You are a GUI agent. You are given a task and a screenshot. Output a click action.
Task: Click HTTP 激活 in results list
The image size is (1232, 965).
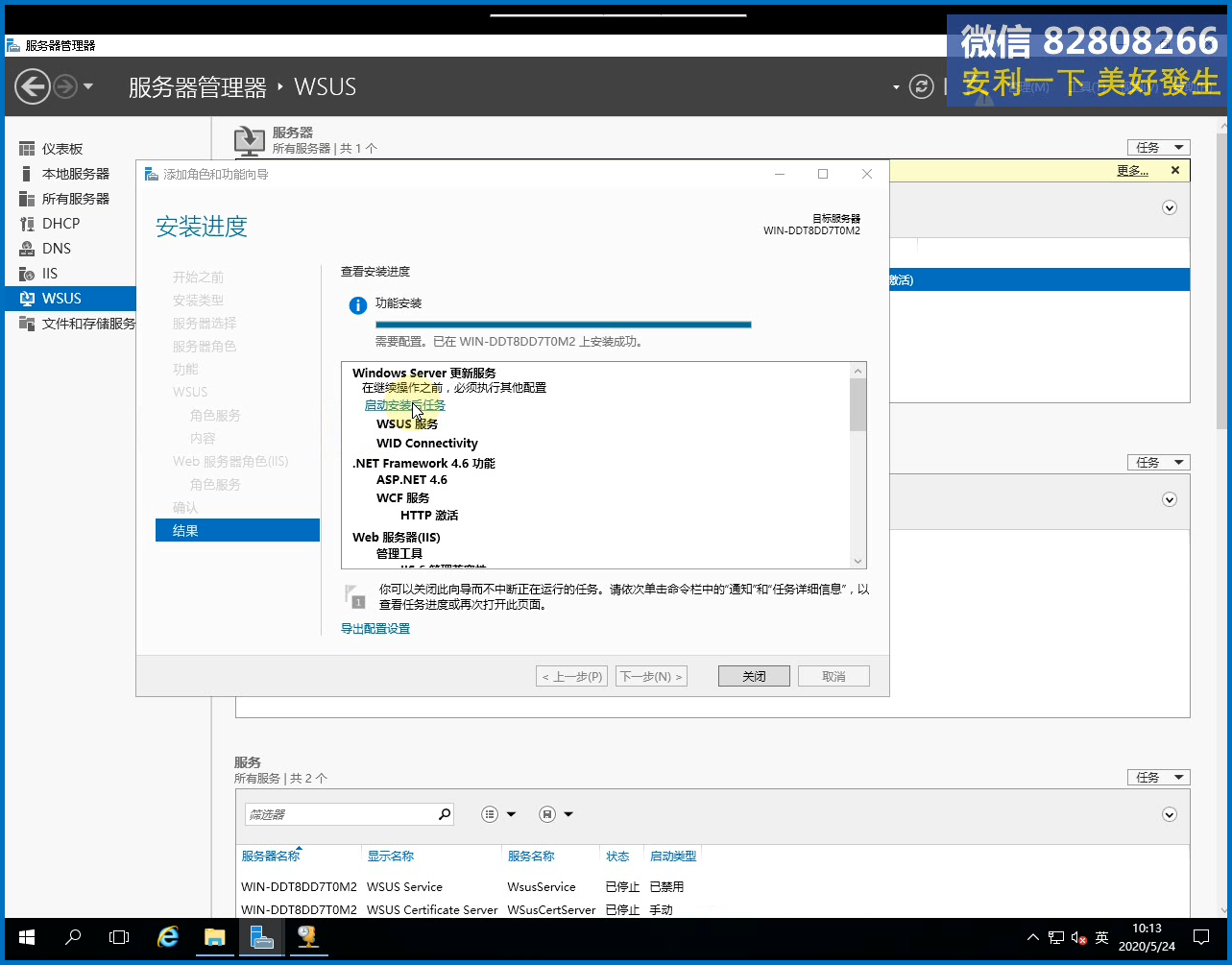tap(429, 516)
